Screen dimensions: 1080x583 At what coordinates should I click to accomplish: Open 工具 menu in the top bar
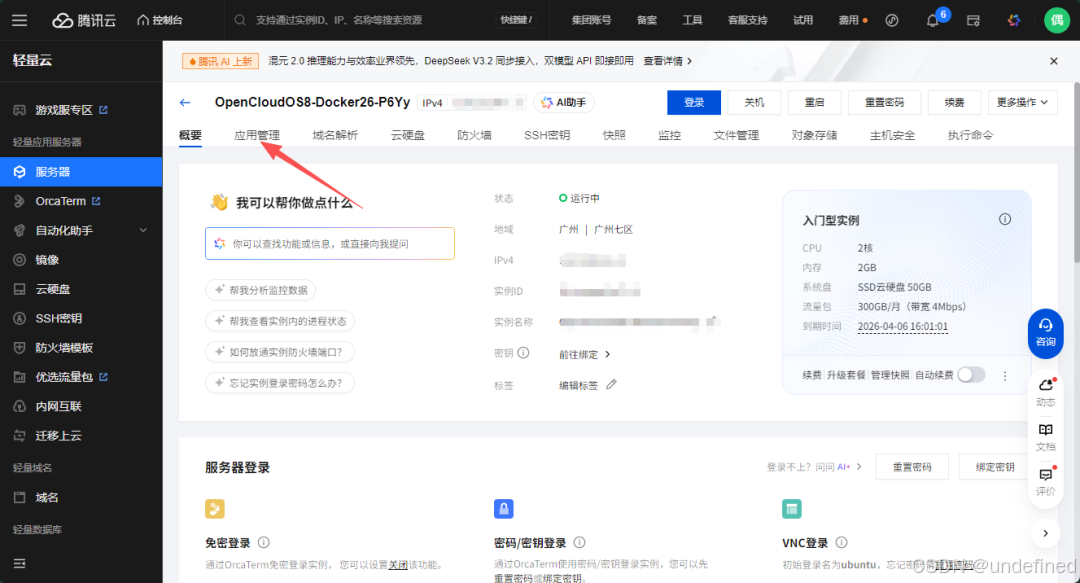[692, 20]
